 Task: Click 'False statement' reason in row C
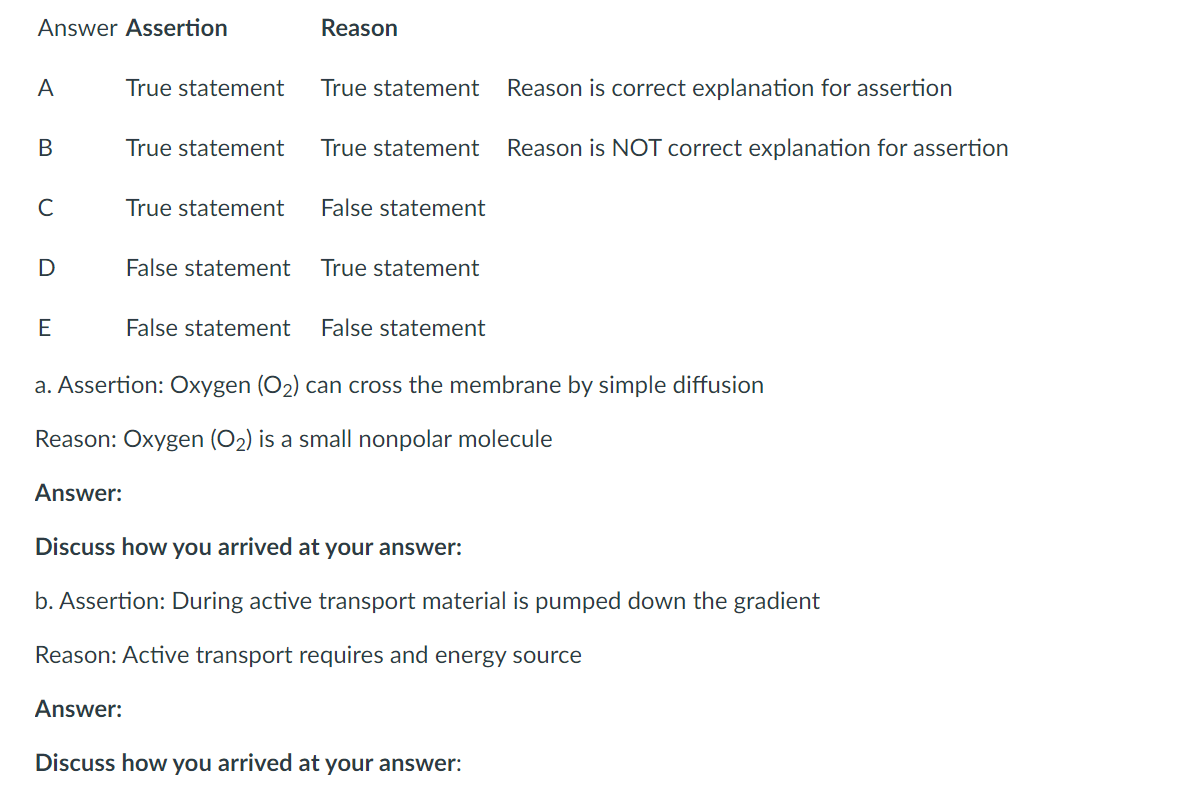402,208
